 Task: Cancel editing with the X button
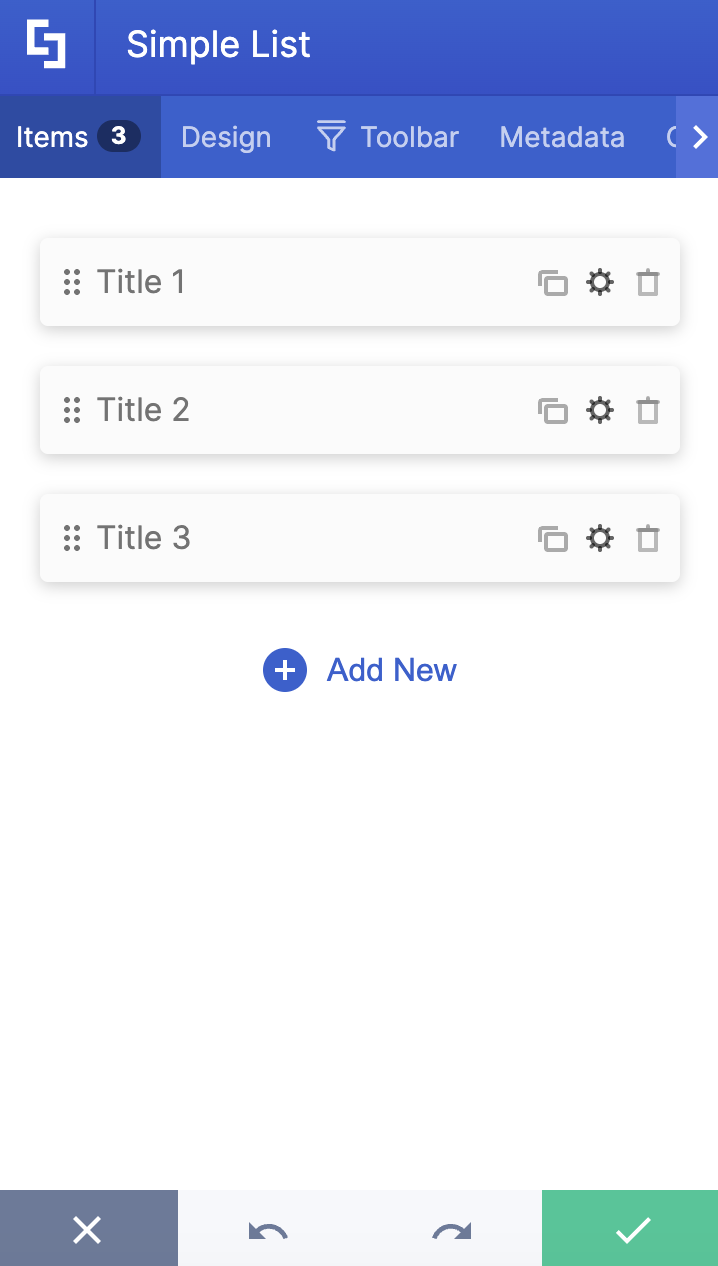point(89,1228)
